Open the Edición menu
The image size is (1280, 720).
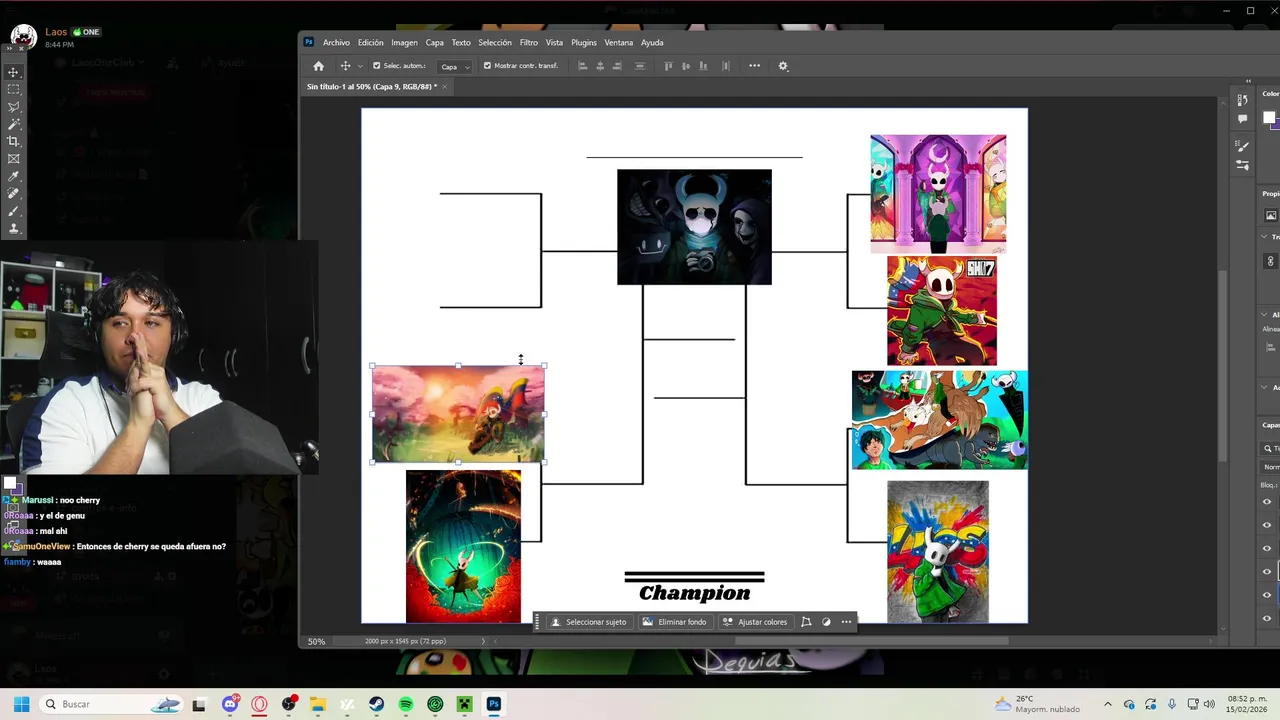click(370, 42)
